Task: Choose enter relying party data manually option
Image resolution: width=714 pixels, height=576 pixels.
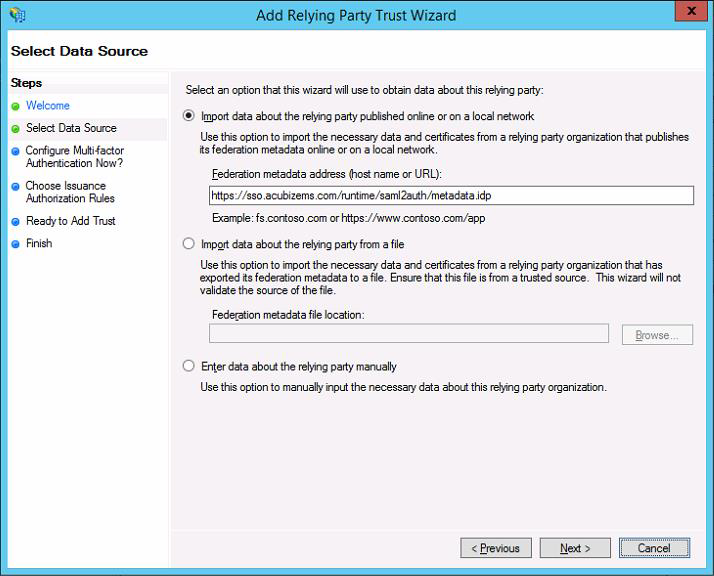Action: (189, 366)
